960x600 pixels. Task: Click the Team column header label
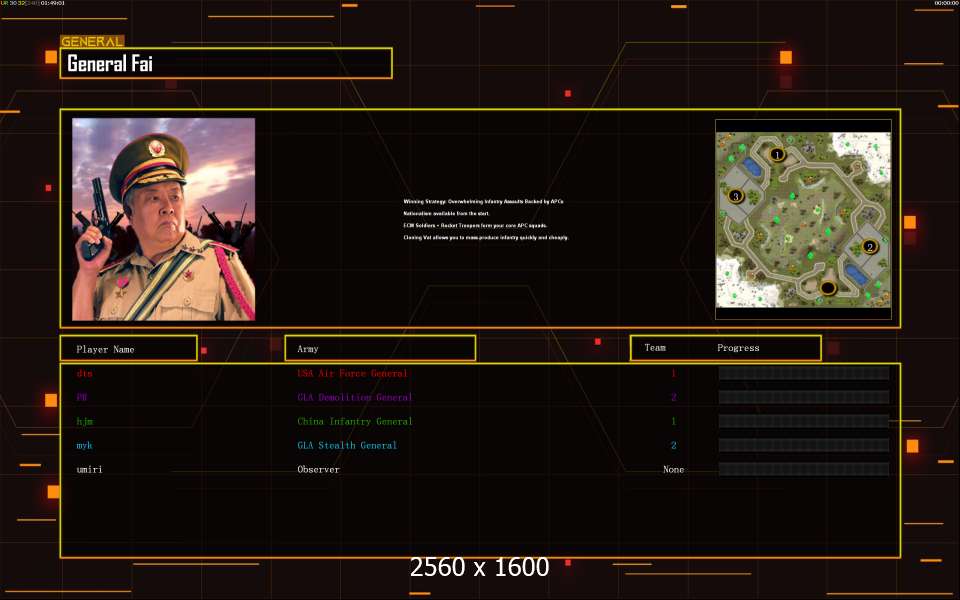coord(655,348)
